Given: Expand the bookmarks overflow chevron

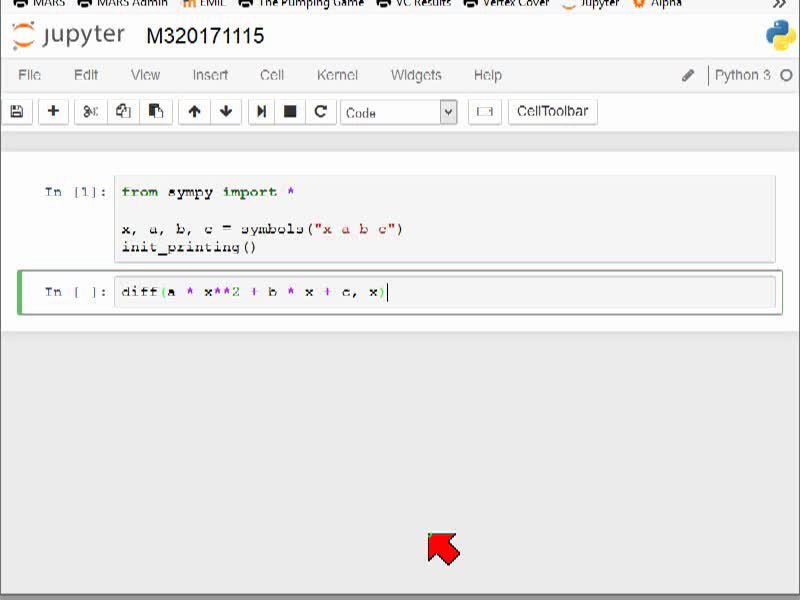Looking at the screenshot, I should coord(779,4).
